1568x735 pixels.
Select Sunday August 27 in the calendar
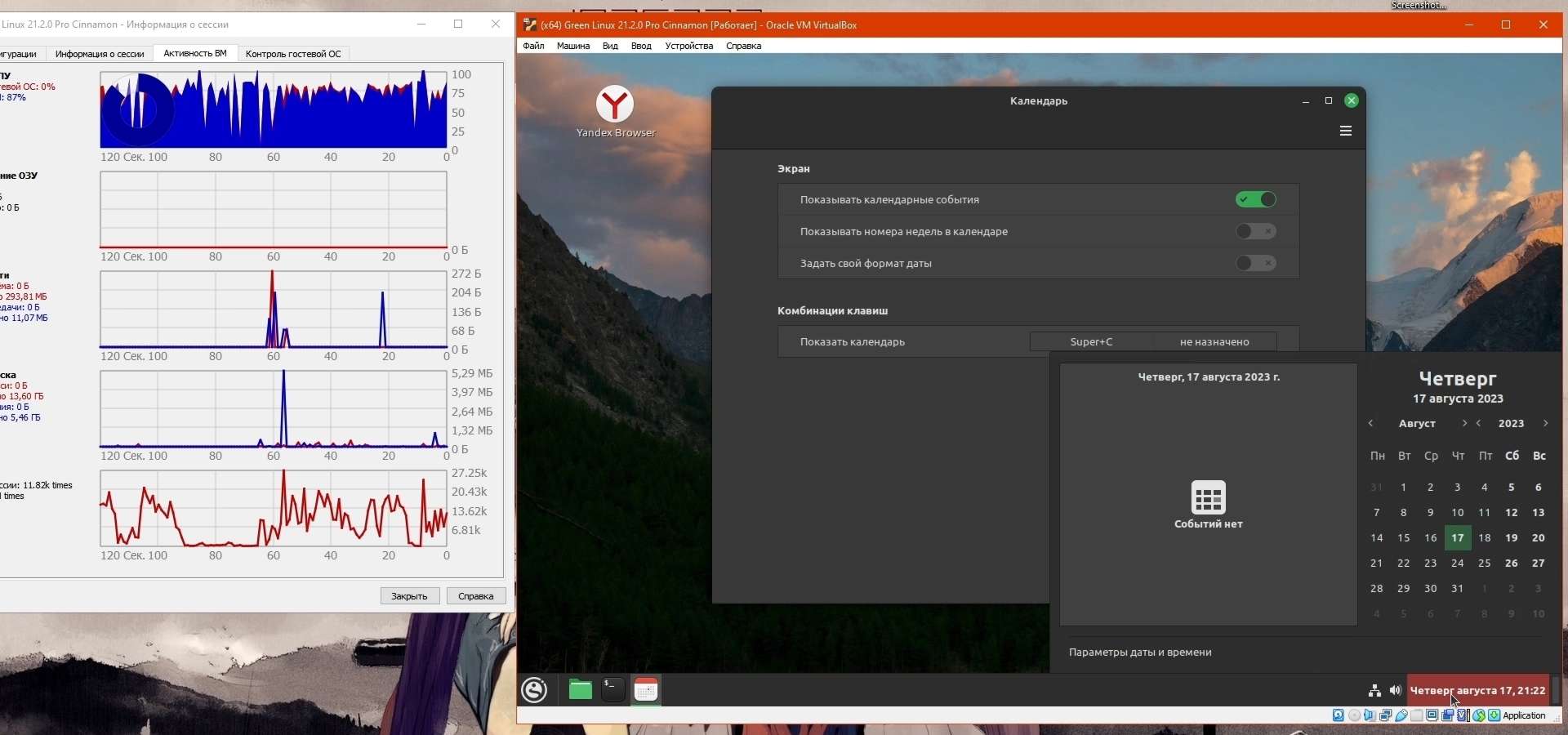tap(1539, 563)
